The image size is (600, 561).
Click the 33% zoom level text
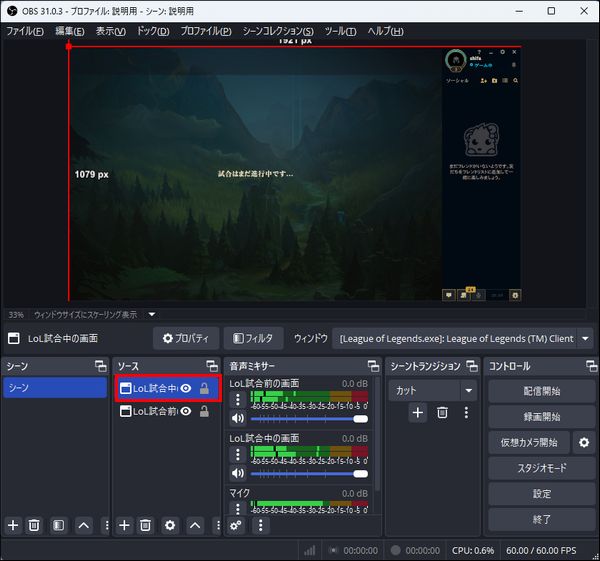[x=16, y=315]
